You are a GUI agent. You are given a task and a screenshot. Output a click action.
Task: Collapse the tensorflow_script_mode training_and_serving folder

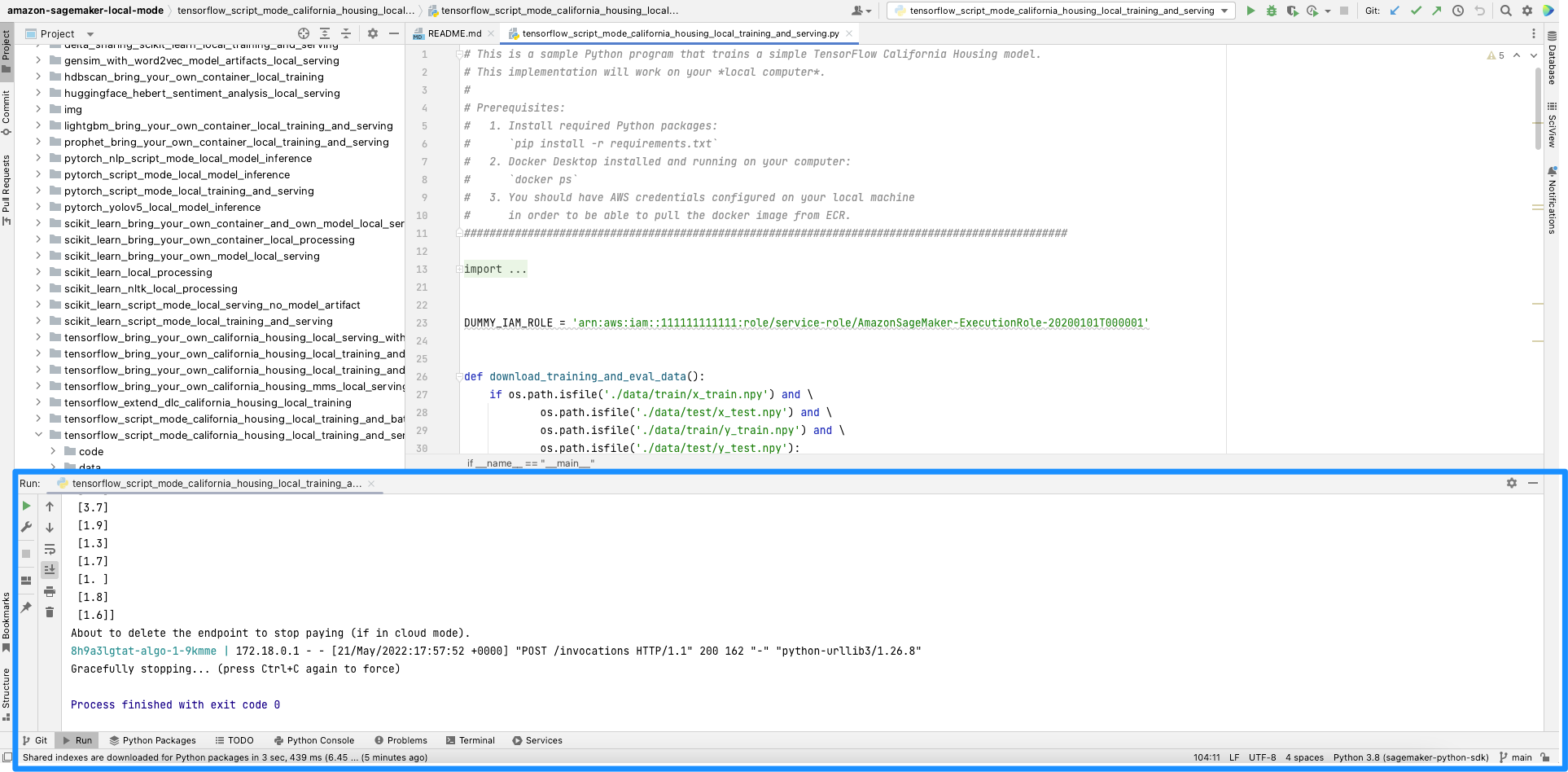point(38,435)
